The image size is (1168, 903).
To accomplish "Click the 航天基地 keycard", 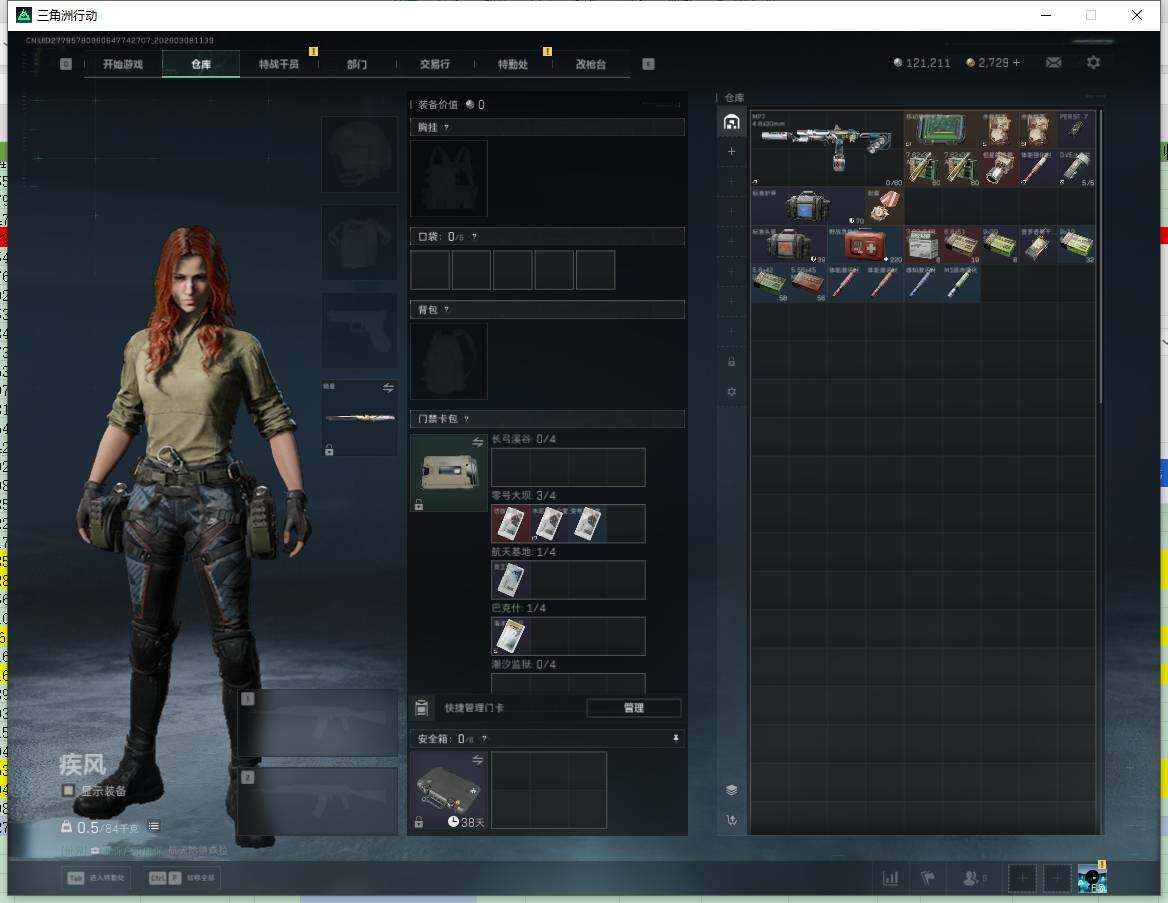I will [x=511, y=580].
